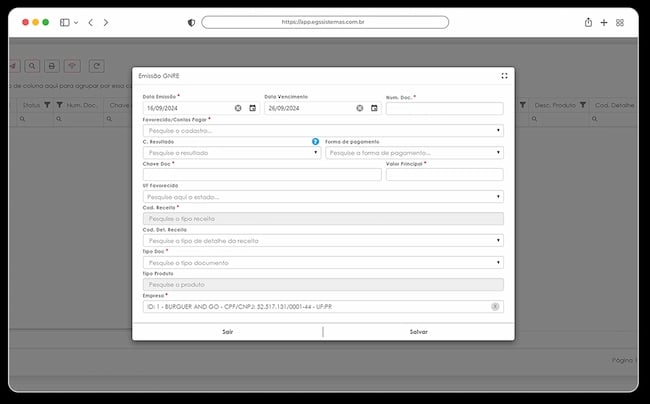The height and width of the screenshot is (404, 650).
Task: Open the browser share icon
Action: click(588, 22)
